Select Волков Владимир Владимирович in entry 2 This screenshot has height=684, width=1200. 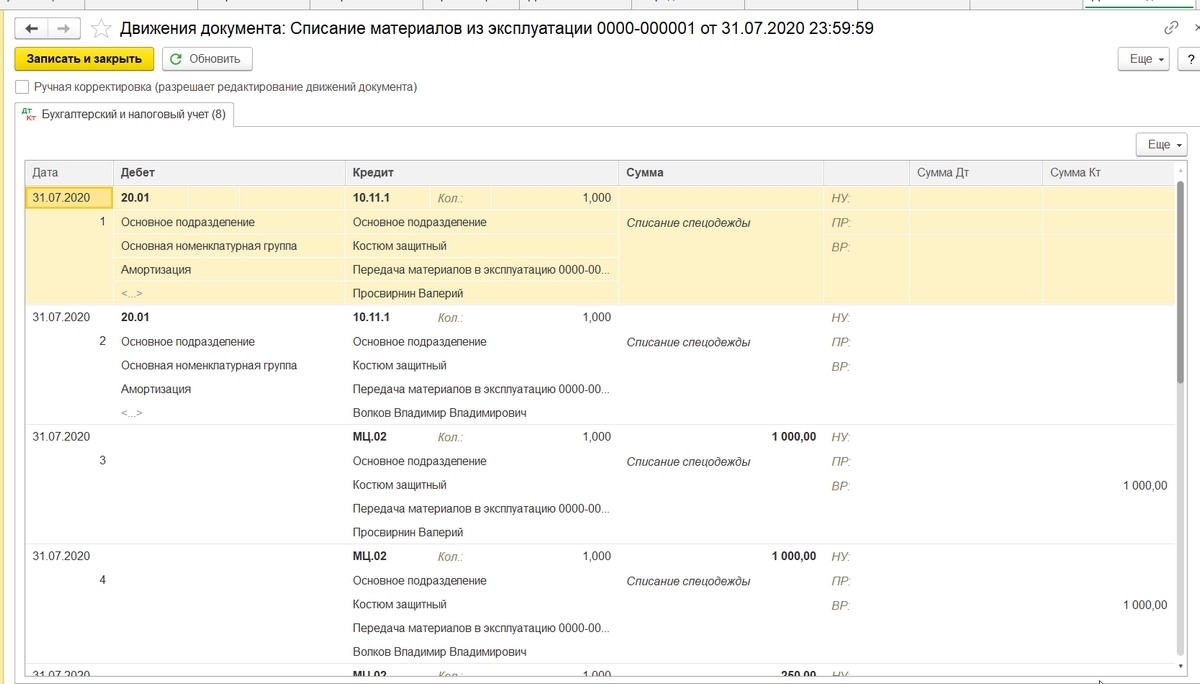tap(439, 413)
